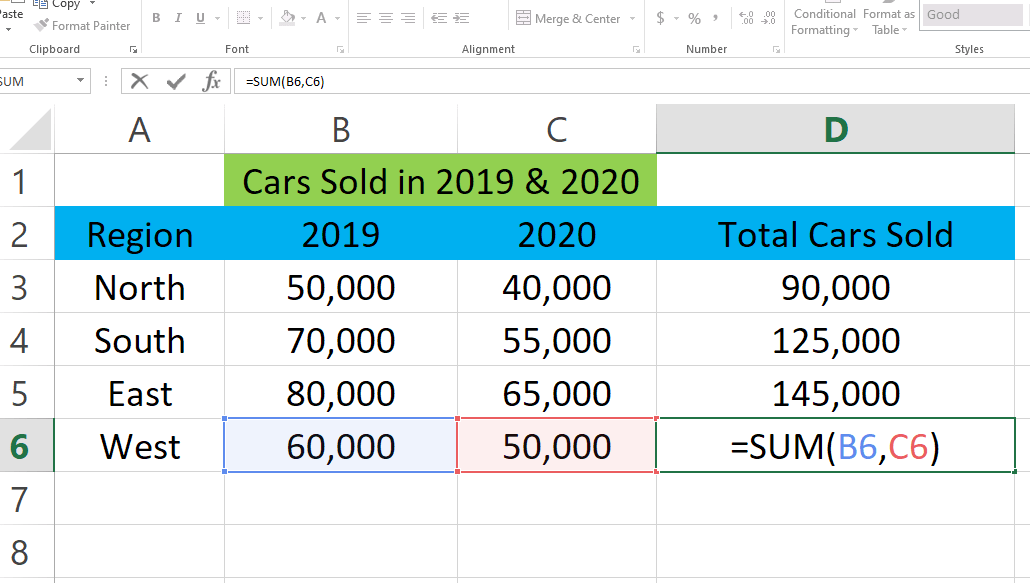Select the Fill Color bucket icon
1030x583 pixels.
coord(287,17)
